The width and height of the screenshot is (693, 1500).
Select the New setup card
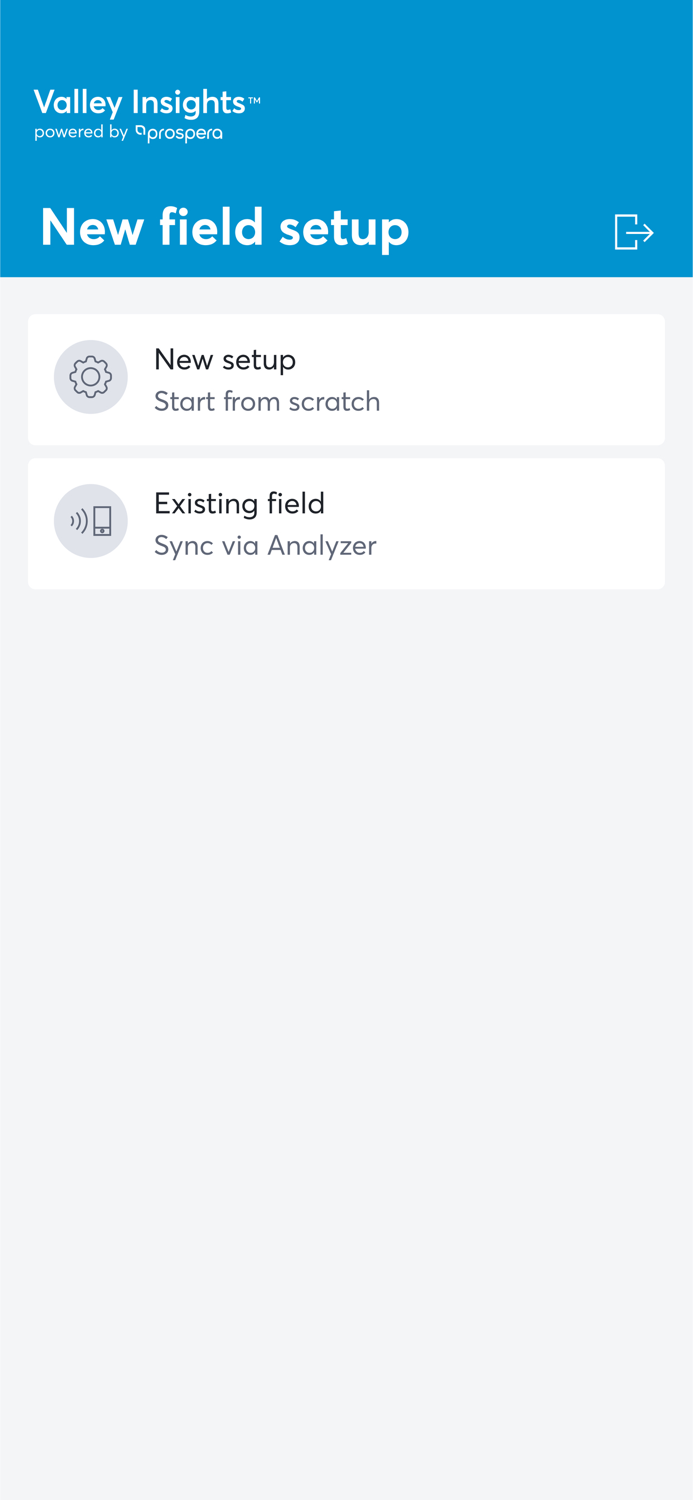point(346,380)
